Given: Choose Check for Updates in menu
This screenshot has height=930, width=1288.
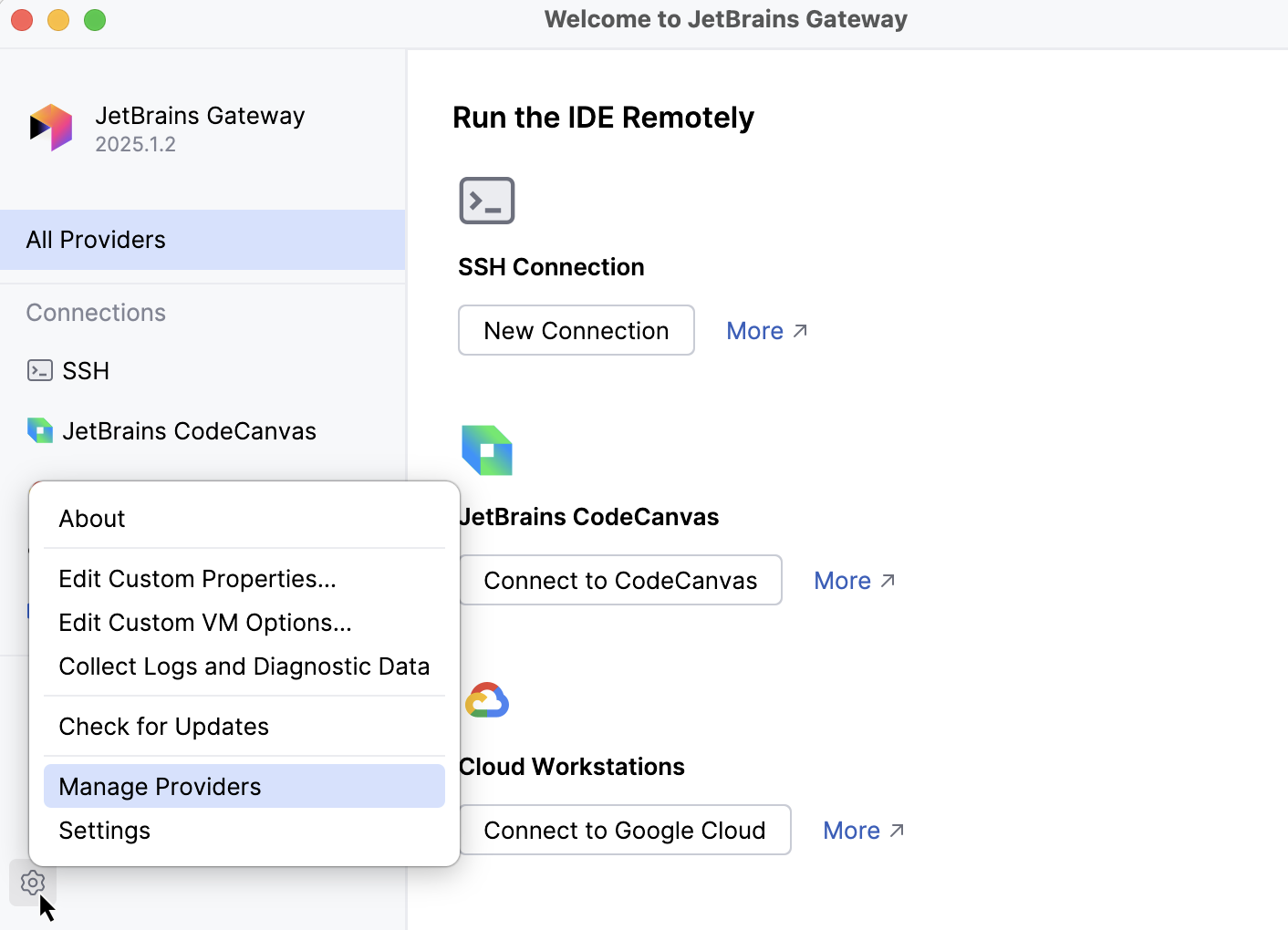Looking at the screenshot, I should pyautogui.click(x=244, y=727).
